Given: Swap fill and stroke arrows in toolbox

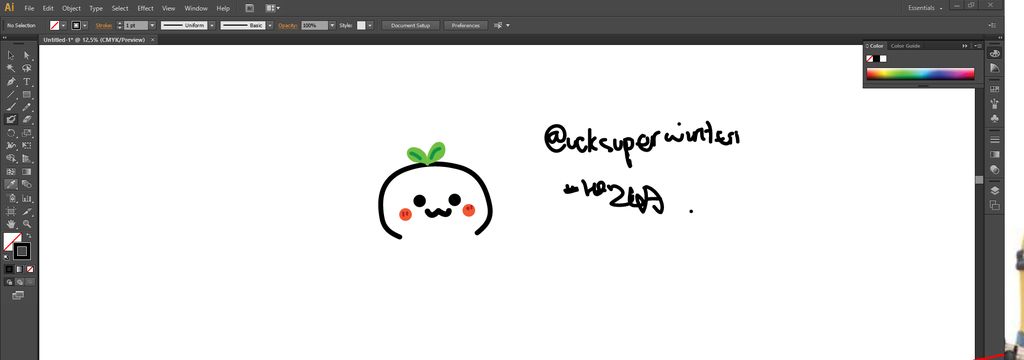Looking at the screenshot, I should [28, 236].
